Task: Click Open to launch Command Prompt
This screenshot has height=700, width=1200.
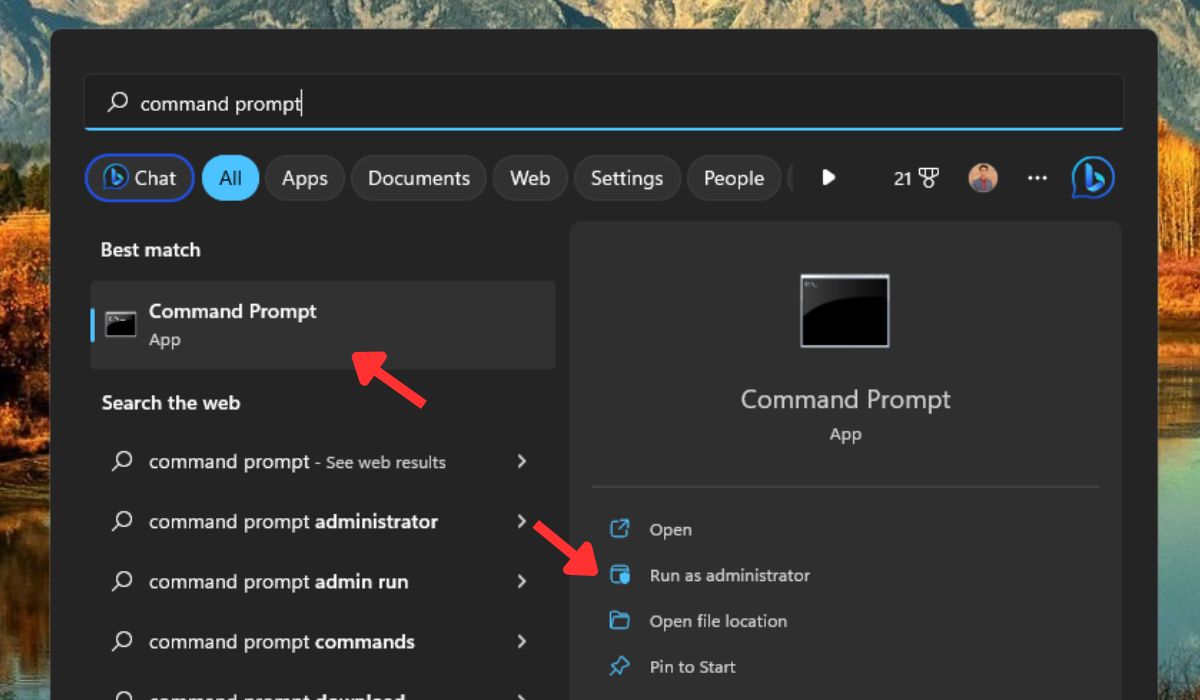Action: tap(670, 529)
